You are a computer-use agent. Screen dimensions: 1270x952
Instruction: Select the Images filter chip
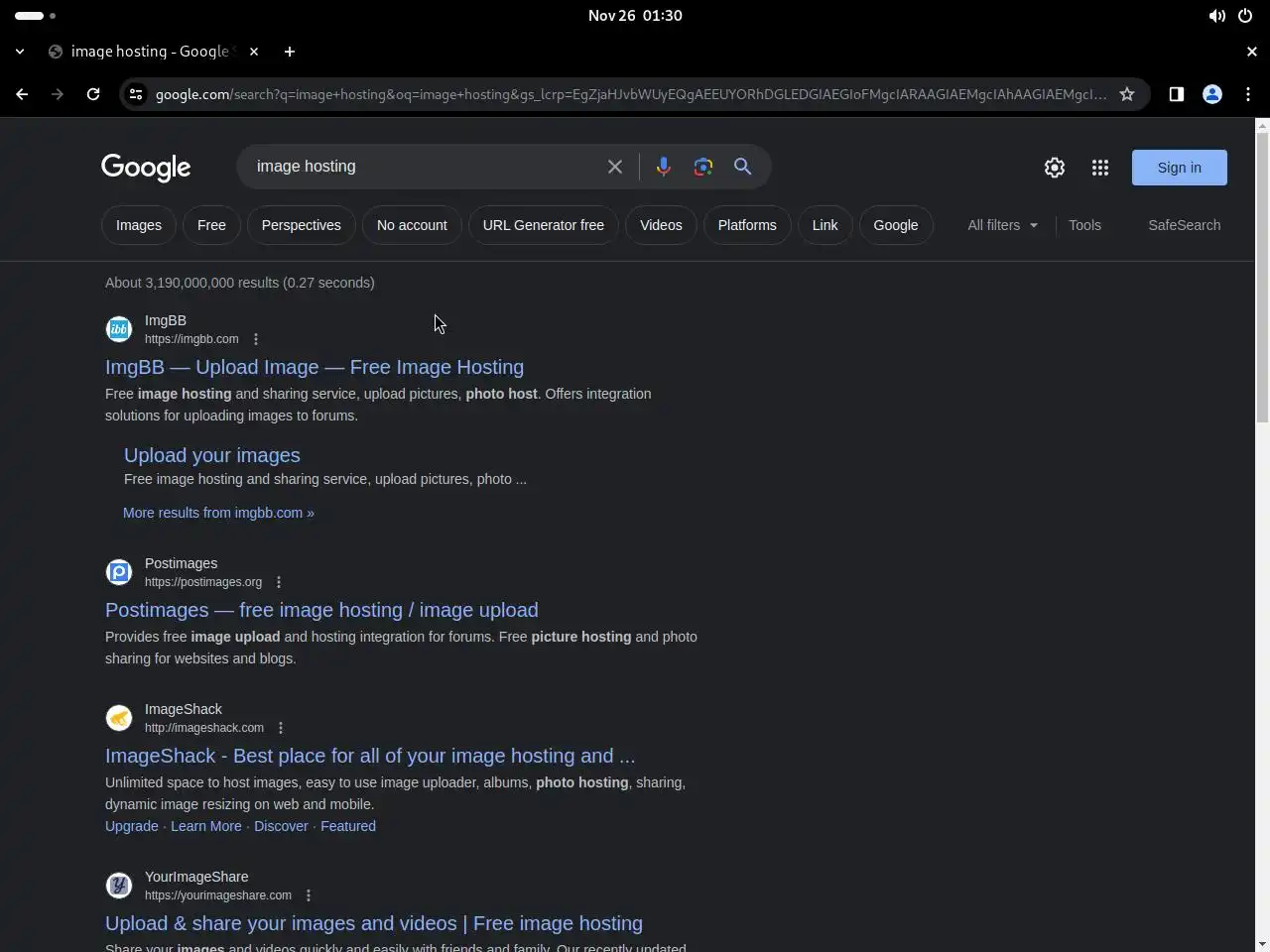tap(139, 225)
